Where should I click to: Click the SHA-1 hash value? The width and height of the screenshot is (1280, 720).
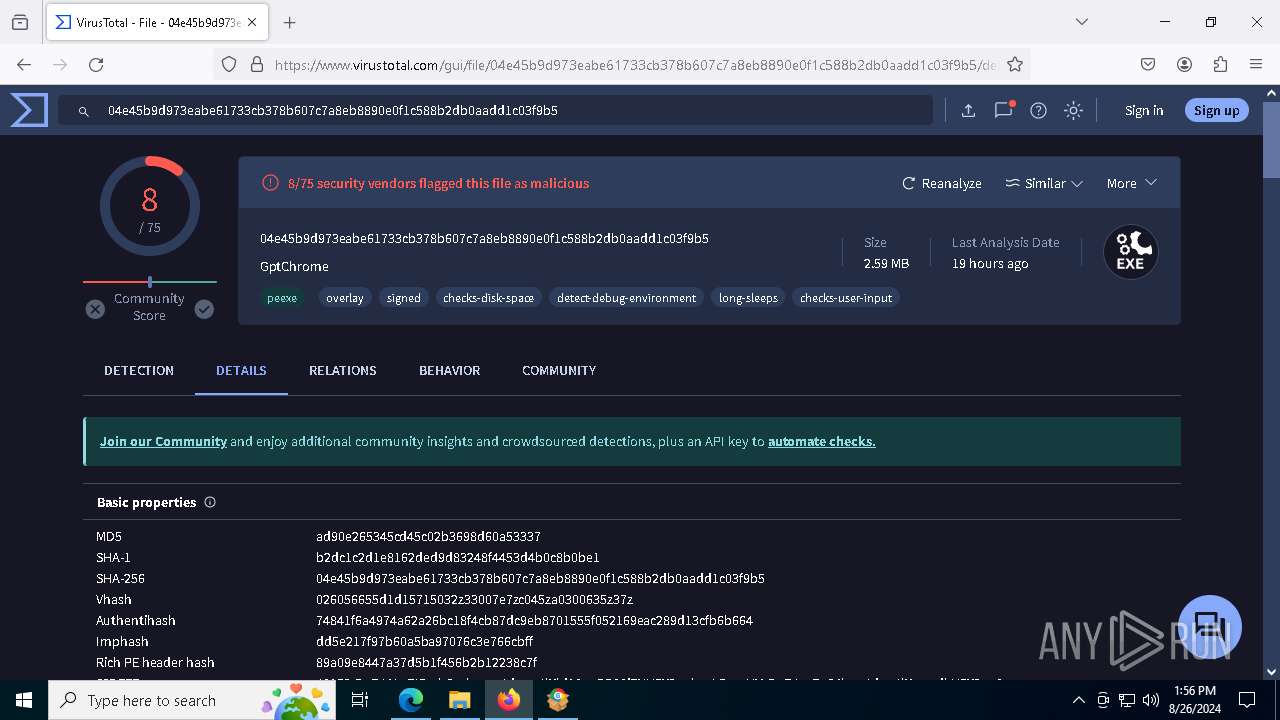click(458, 558)
